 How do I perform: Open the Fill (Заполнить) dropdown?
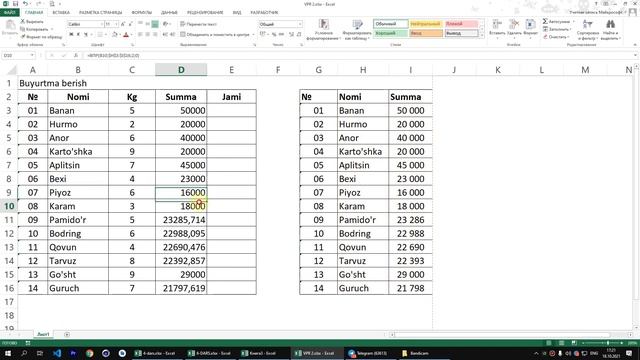558,29
